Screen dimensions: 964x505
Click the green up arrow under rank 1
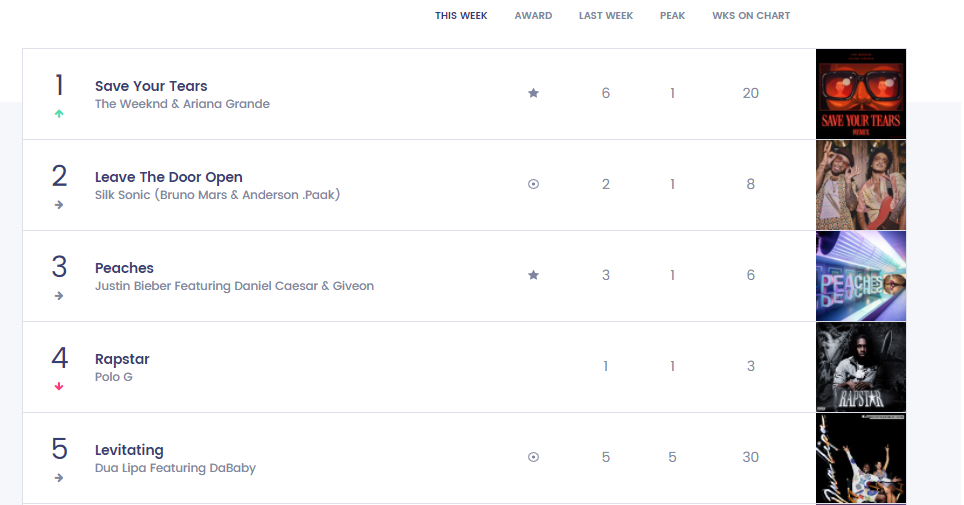[x=59, y=114]
